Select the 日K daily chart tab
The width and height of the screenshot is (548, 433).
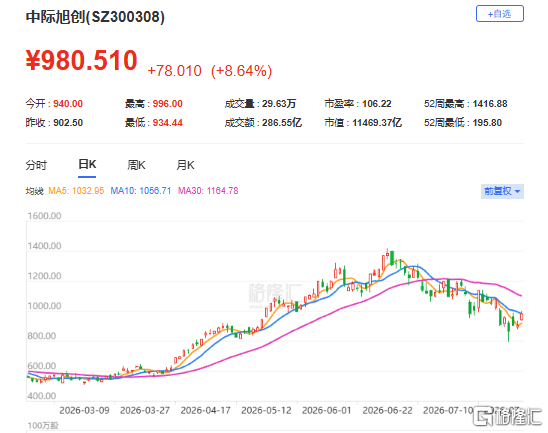pos(87,164)
